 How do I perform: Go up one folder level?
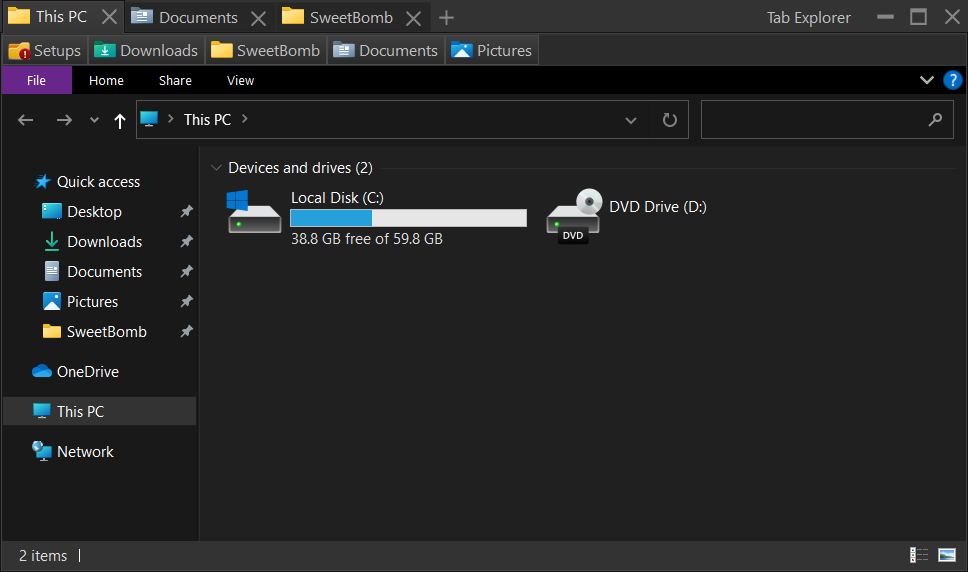tap(120, 120)
